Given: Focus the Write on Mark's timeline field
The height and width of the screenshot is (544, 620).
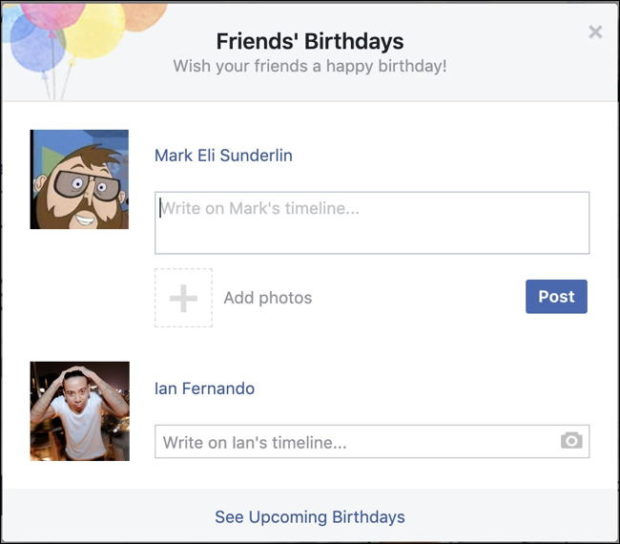Looking at the screenshot, I should coord(372,223).
